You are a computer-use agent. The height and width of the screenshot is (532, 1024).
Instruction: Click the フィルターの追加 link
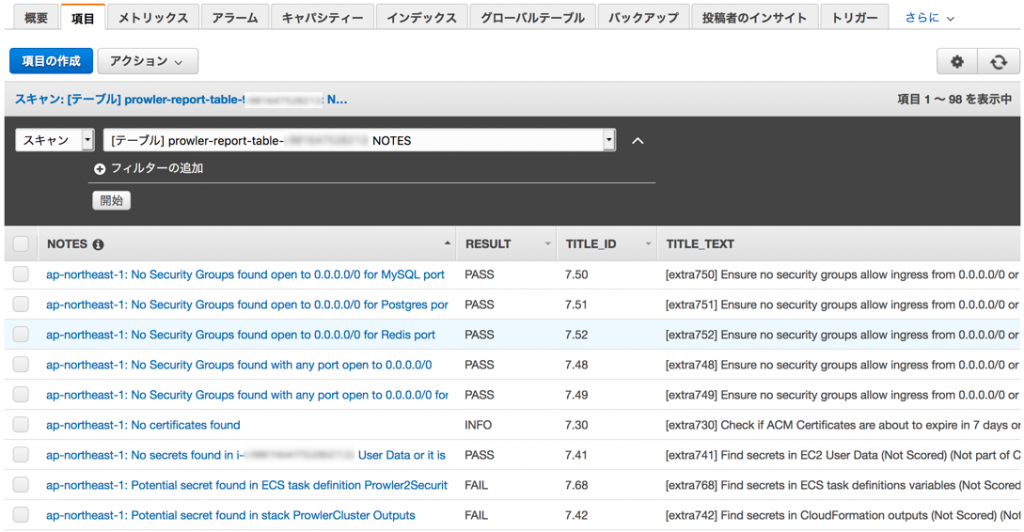pos(157,168)
